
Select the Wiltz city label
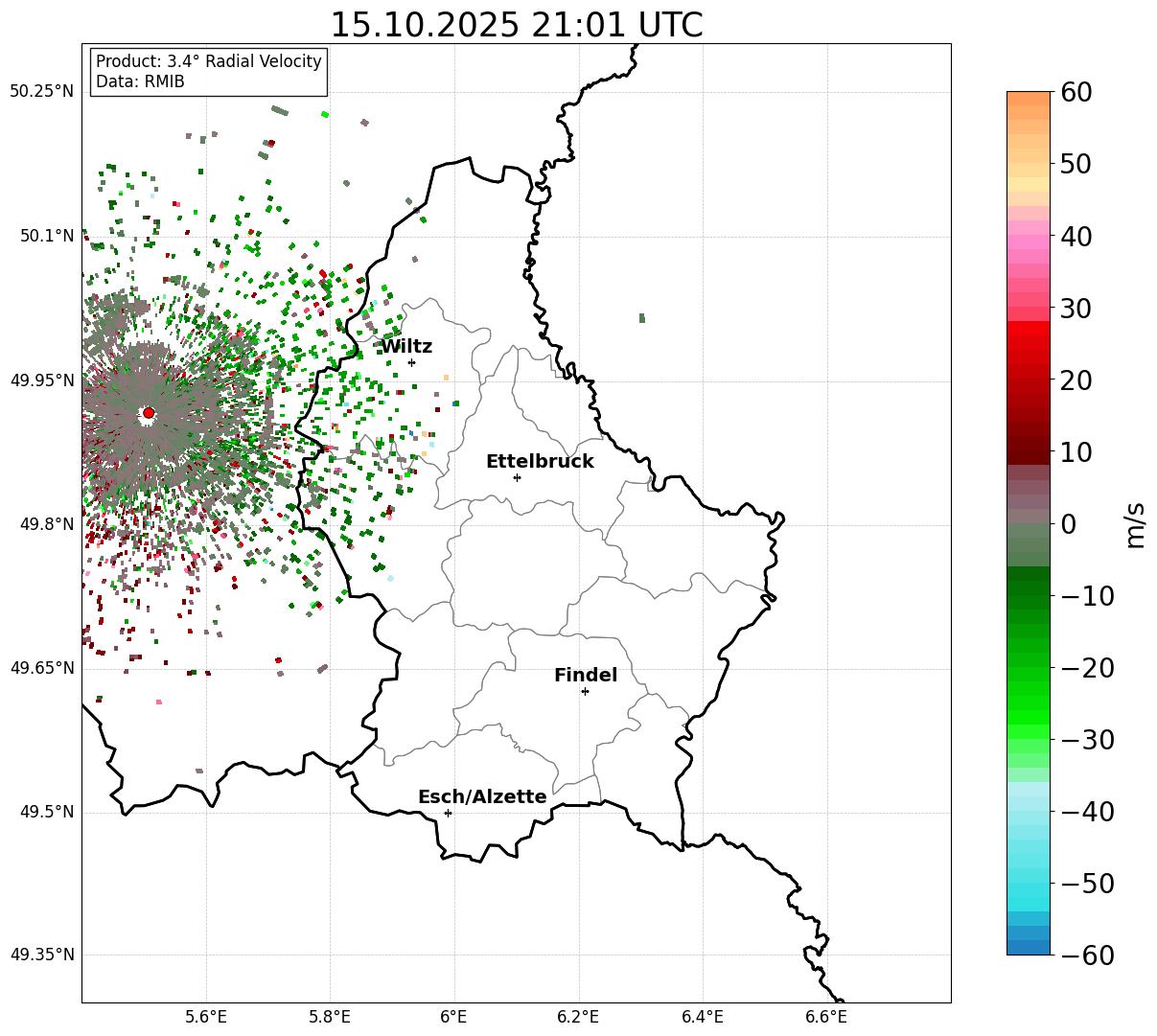pyautogui.click(x=406, y=347)
